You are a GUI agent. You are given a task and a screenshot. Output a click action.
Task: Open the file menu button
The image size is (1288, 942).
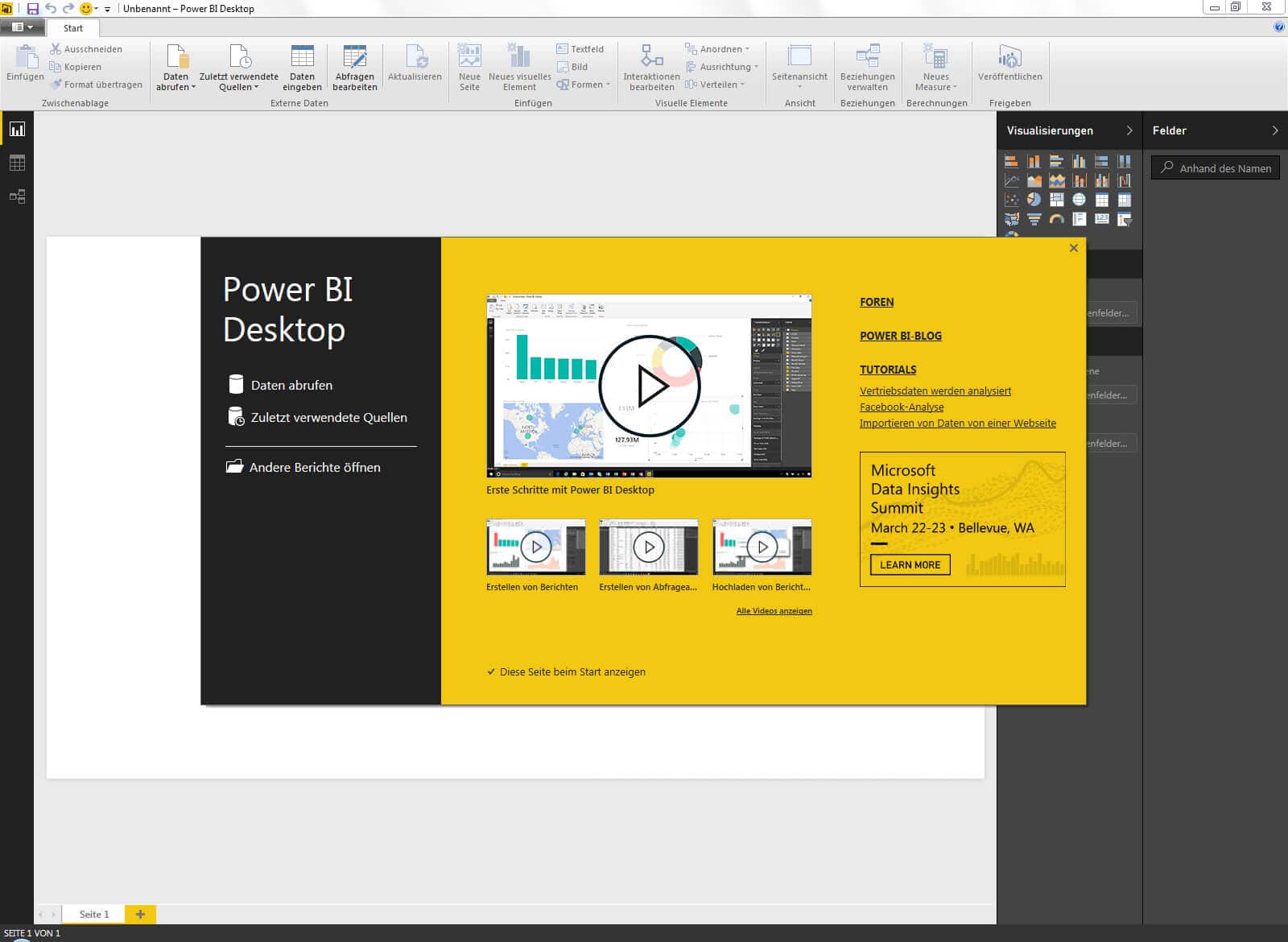point(22,27)
